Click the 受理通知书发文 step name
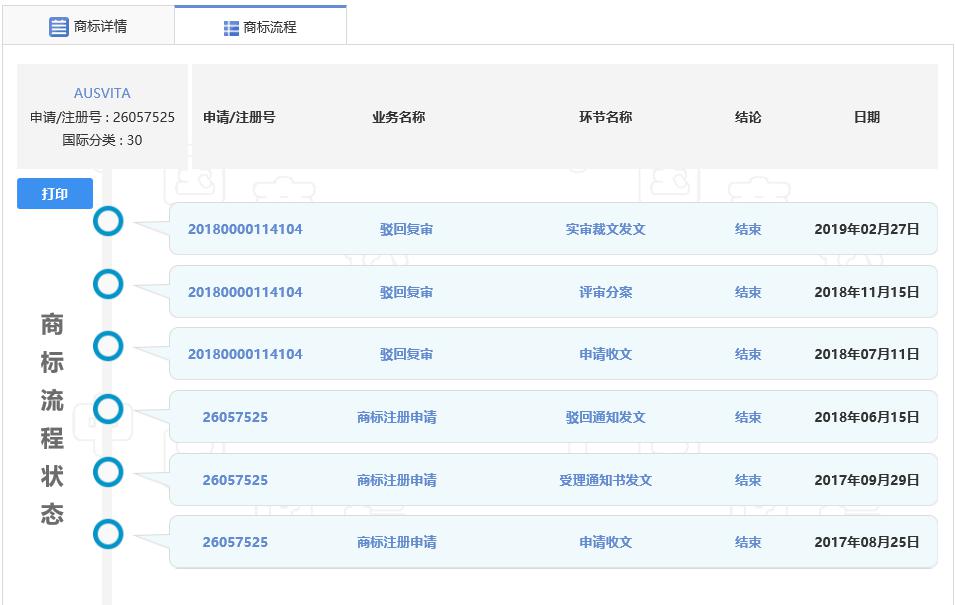Image resolution: width=955 pixels, height=605 pixels. pyautogui.click(x=605, y=480)
